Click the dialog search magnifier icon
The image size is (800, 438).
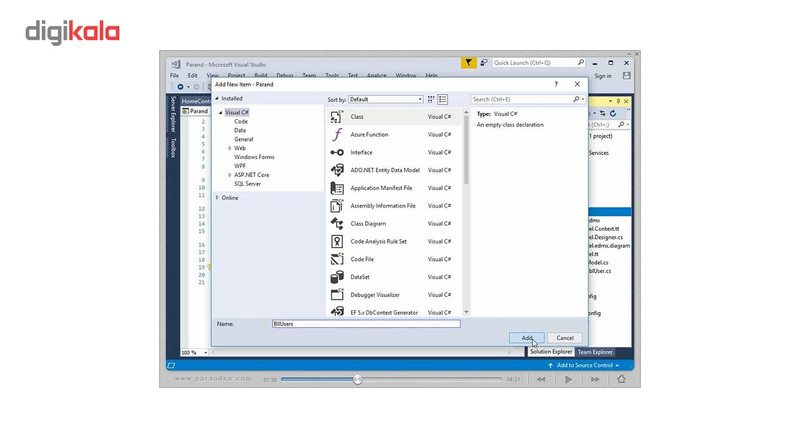576,99
